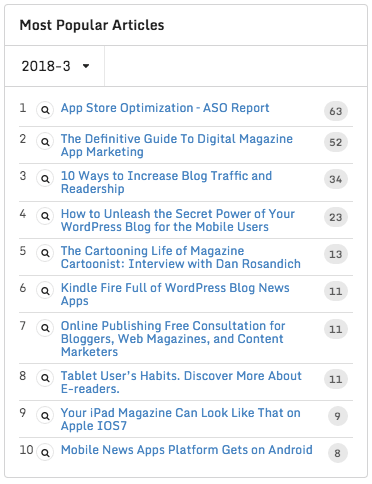Click the 11 badge on Tablet User's Habits row
The image size is (372, 484).
[x=336, y=379]
